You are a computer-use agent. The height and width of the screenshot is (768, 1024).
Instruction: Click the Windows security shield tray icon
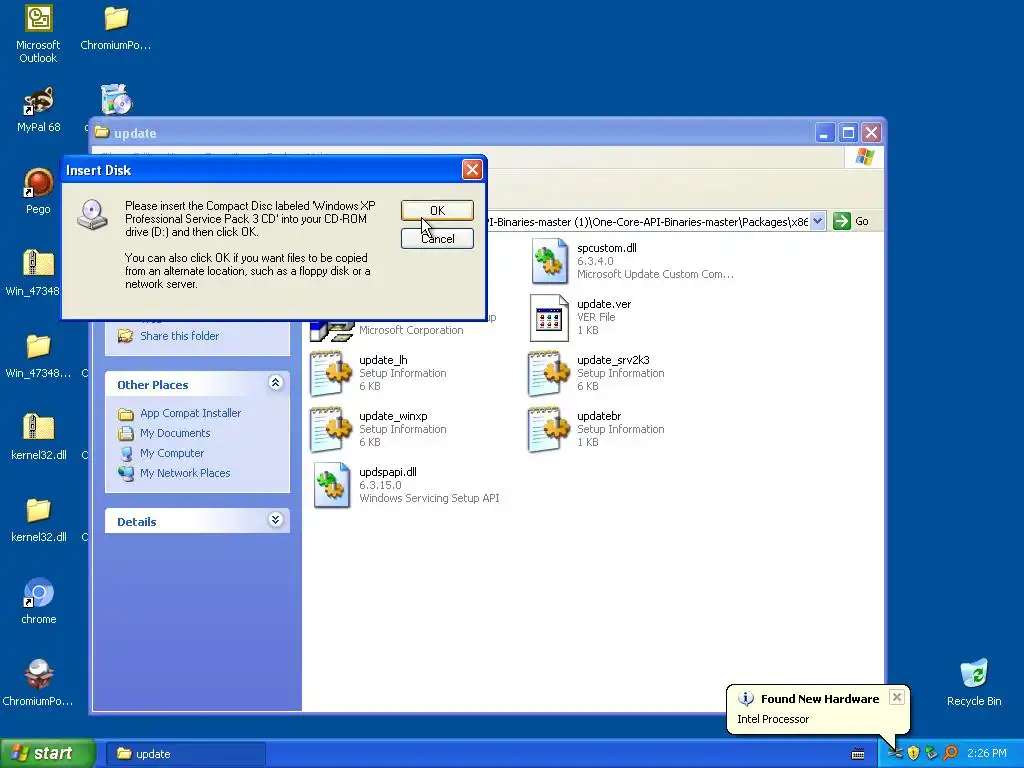coord(914,754)
